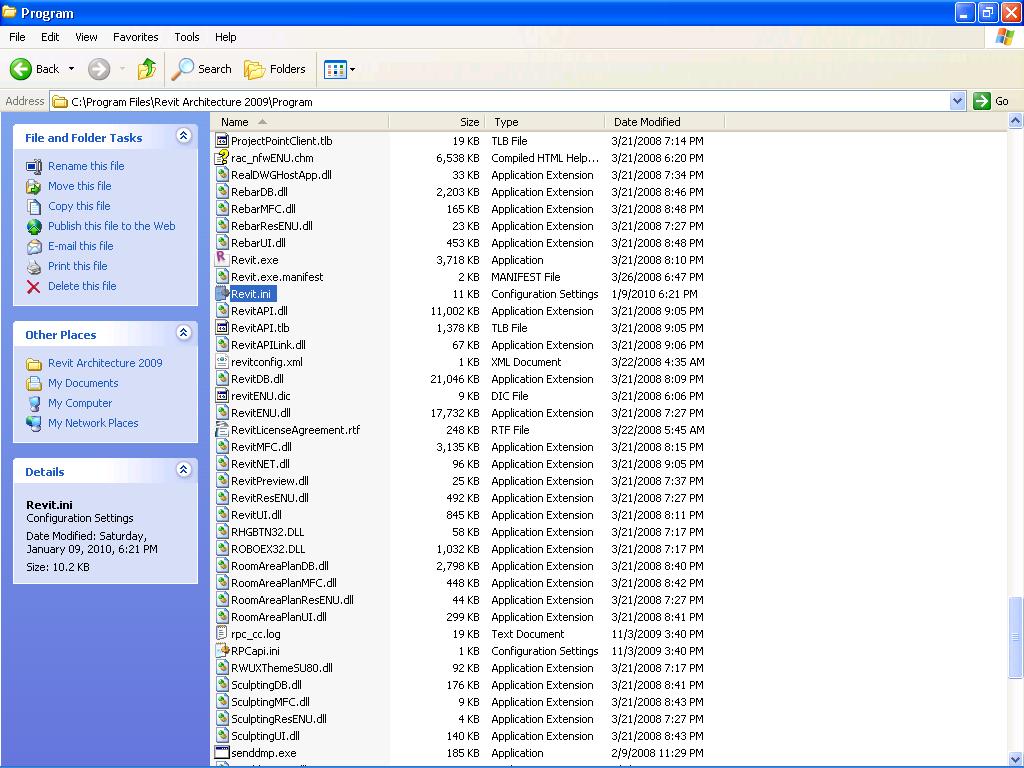The width and height of the screenshot is (1024, 768).
Task: Click the Rename this file link
Action: point(86,166)
